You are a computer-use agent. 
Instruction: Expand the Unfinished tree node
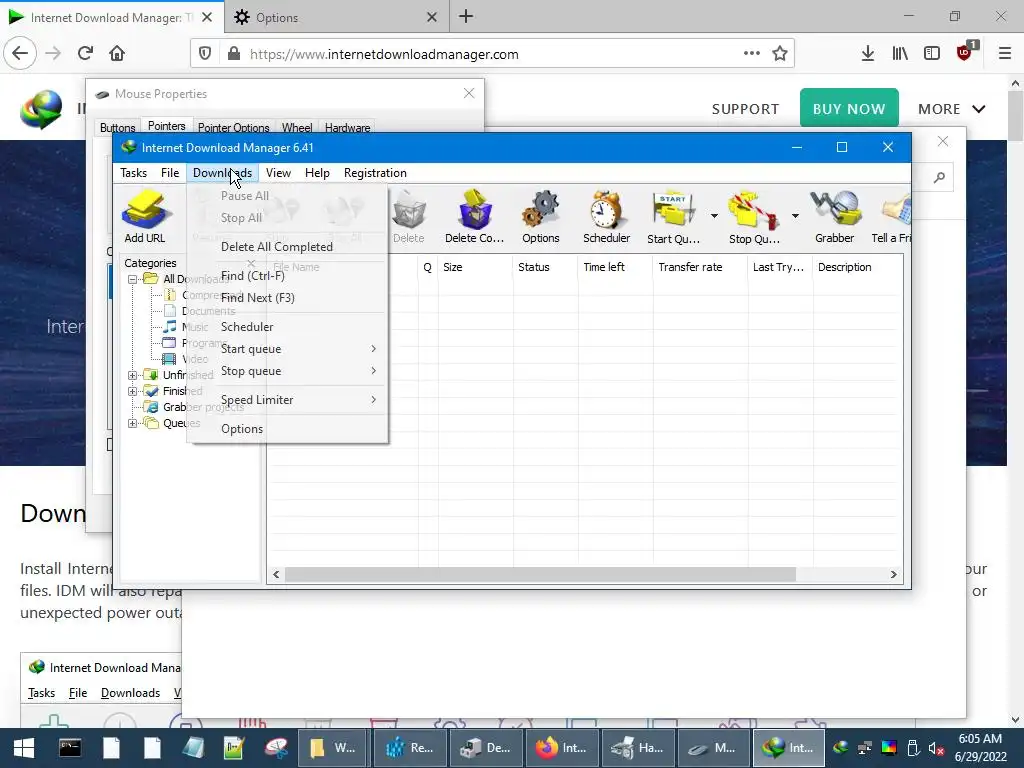133,375
